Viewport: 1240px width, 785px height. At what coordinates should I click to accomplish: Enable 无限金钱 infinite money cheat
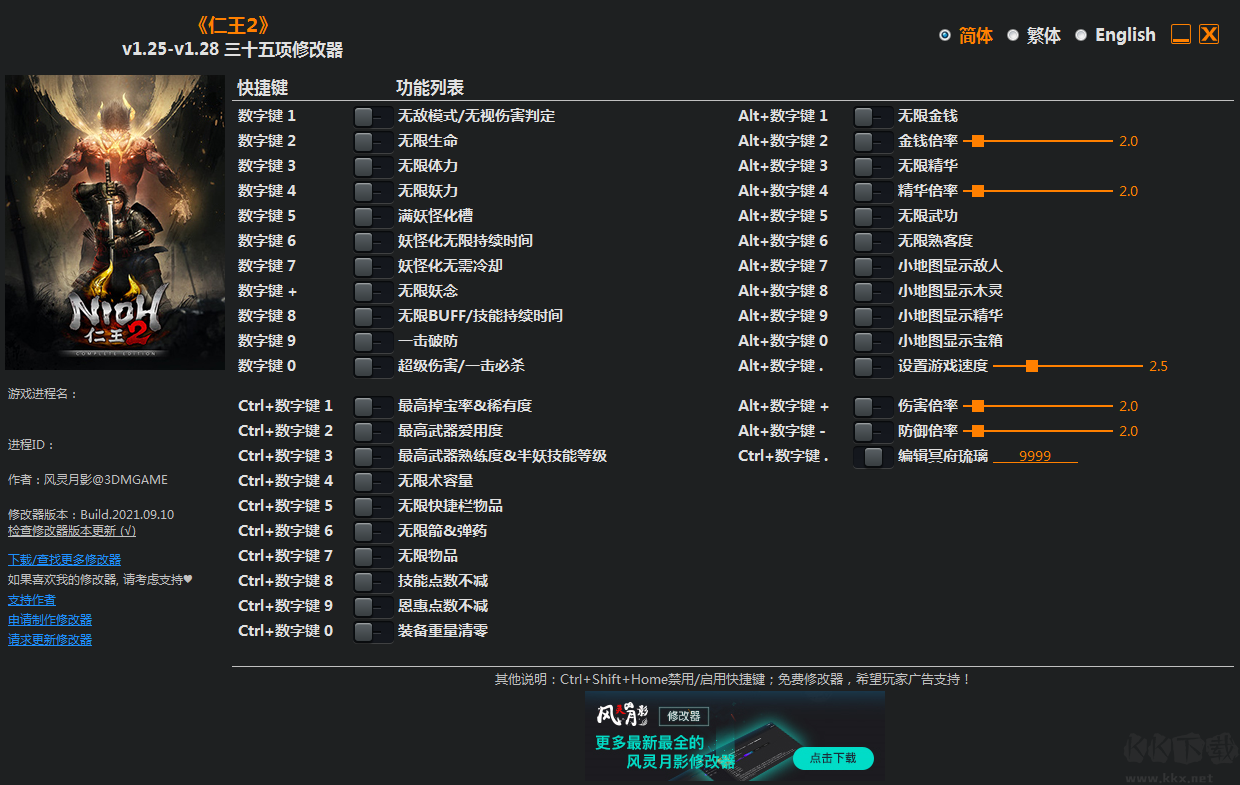coord(872,115)
